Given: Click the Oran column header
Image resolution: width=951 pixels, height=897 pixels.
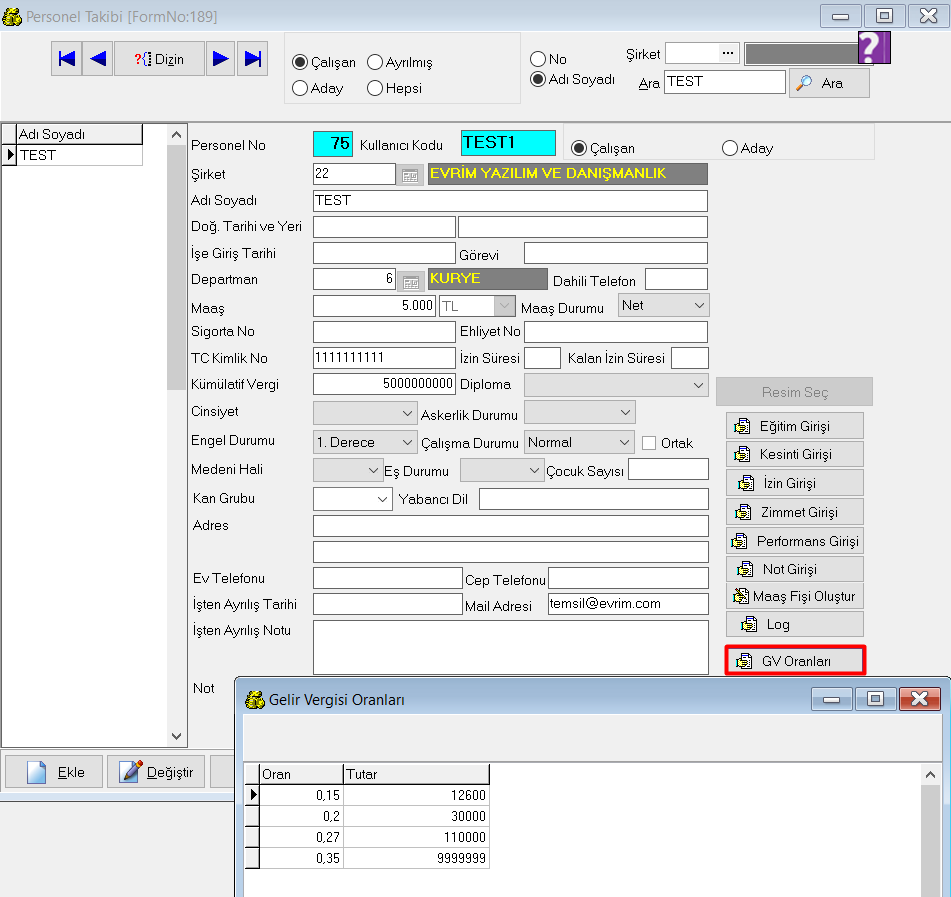Looking at the screenshot, I should click(301, 774).
